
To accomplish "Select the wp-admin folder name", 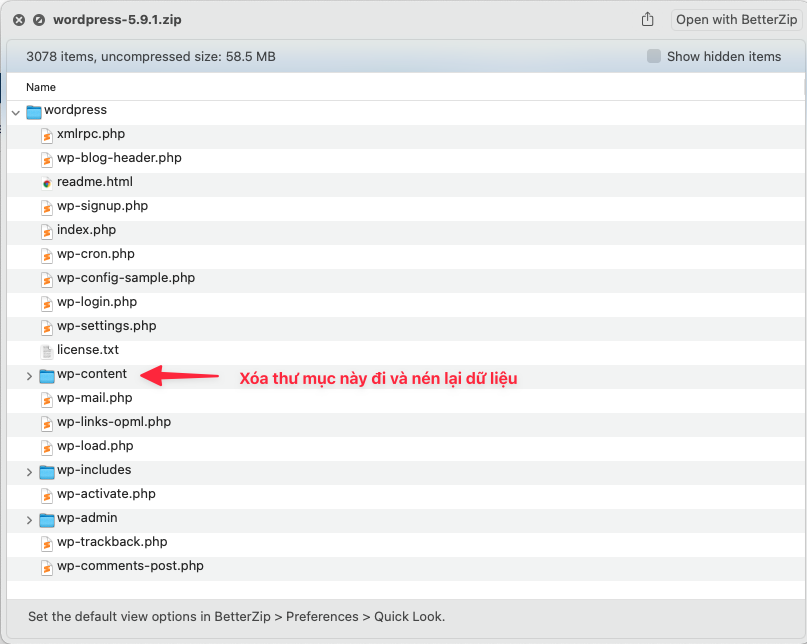I will click(87, 518).
